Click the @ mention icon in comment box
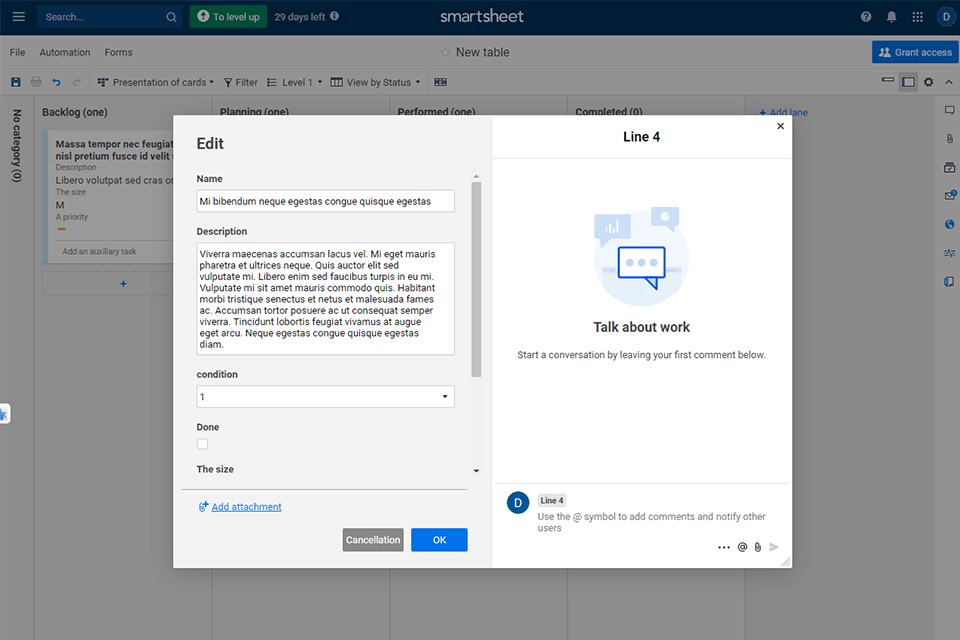The width and height of the screenshot is (960, 640). (742, 547)
